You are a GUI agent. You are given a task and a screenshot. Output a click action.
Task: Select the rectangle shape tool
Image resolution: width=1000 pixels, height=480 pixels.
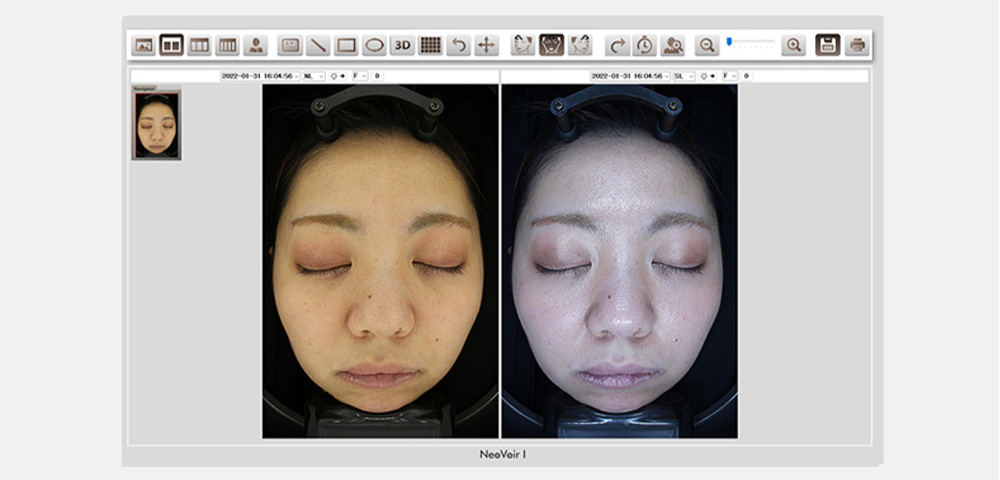point(346,45)
